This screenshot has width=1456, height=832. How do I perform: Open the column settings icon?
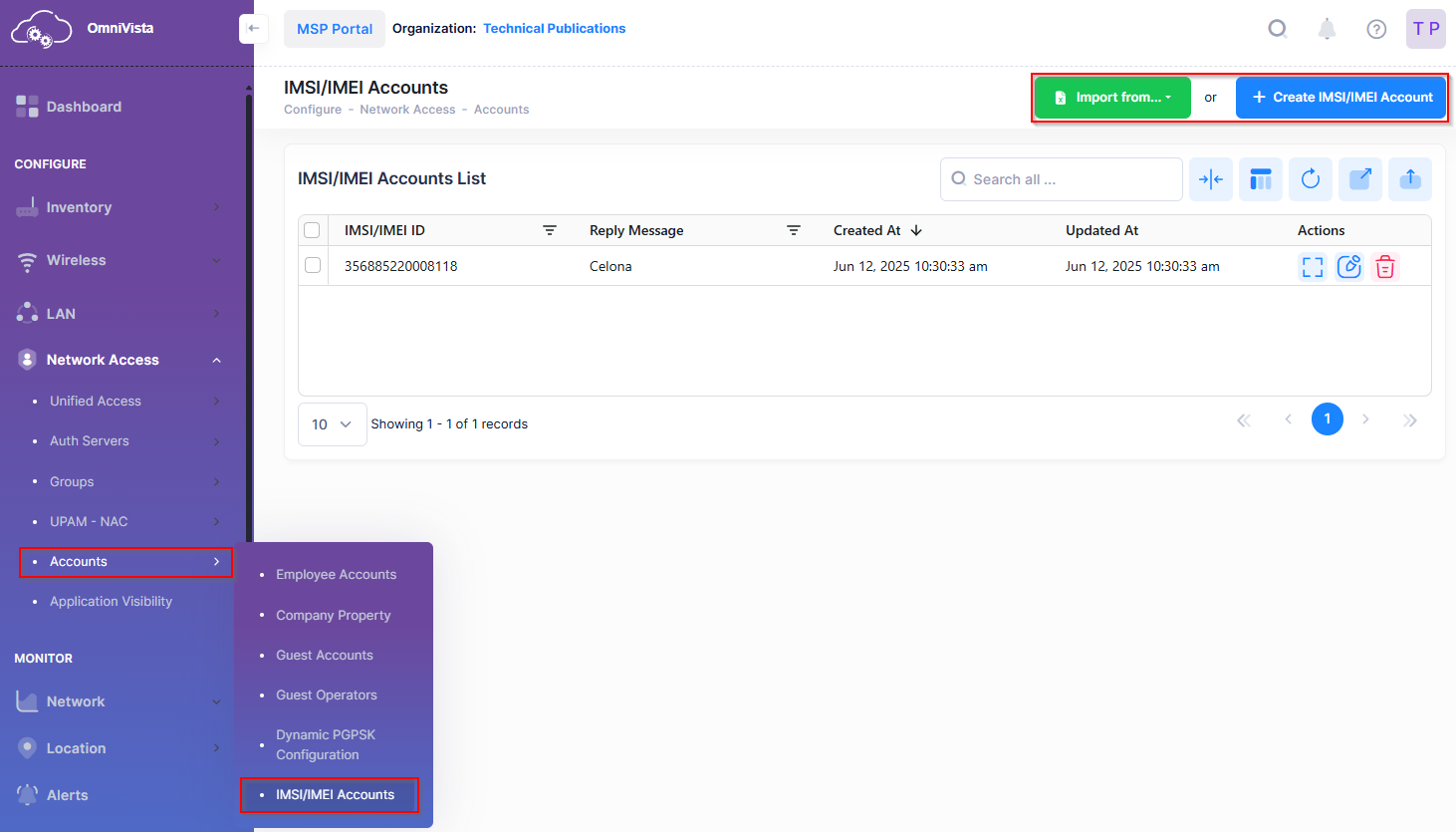coord(1260,179)
